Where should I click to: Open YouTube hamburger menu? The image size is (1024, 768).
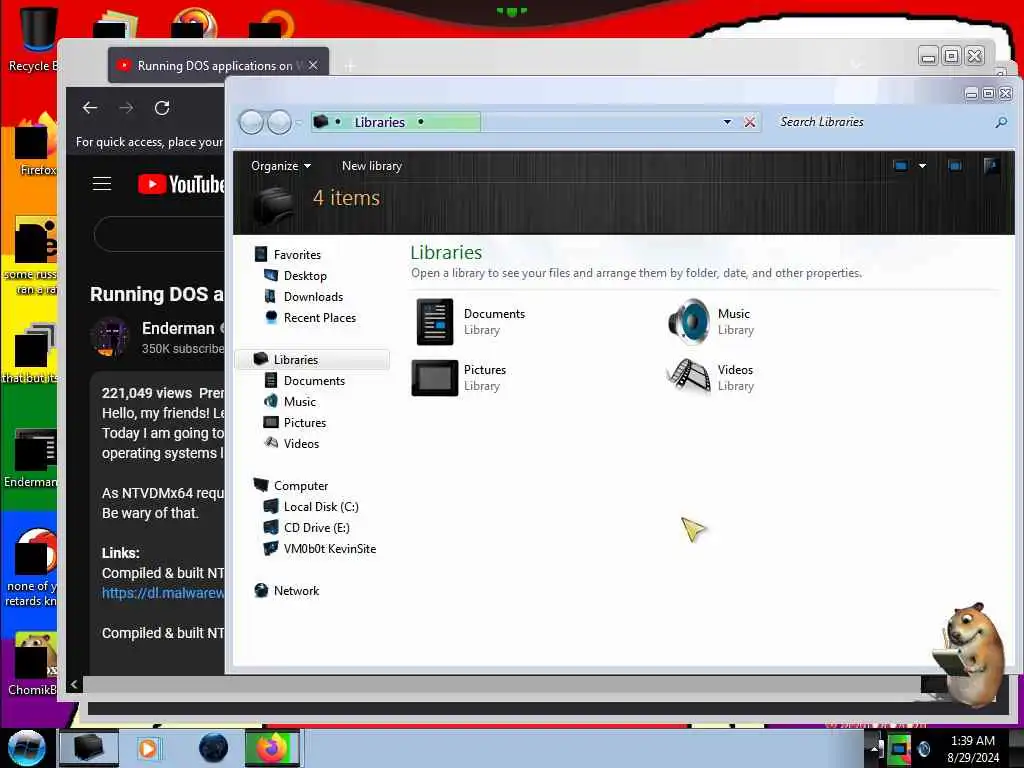point(102,184)
